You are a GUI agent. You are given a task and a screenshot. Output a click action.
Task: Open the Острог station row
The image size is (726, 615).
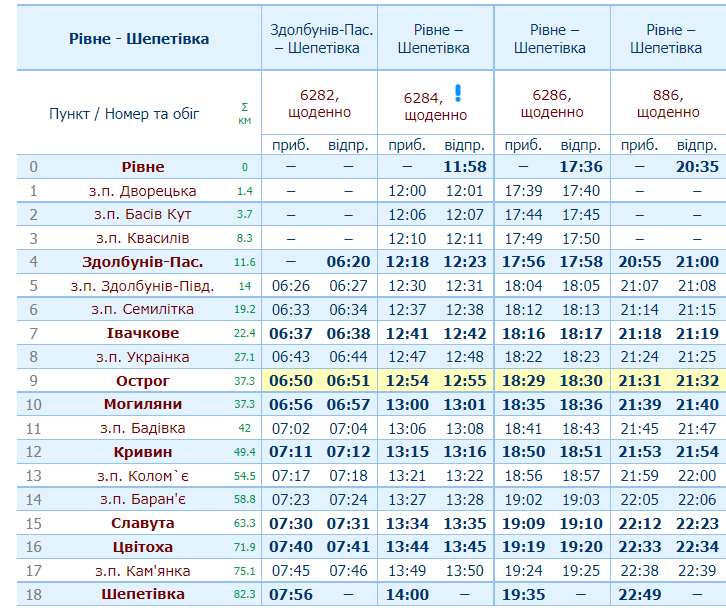coord(143,381)
